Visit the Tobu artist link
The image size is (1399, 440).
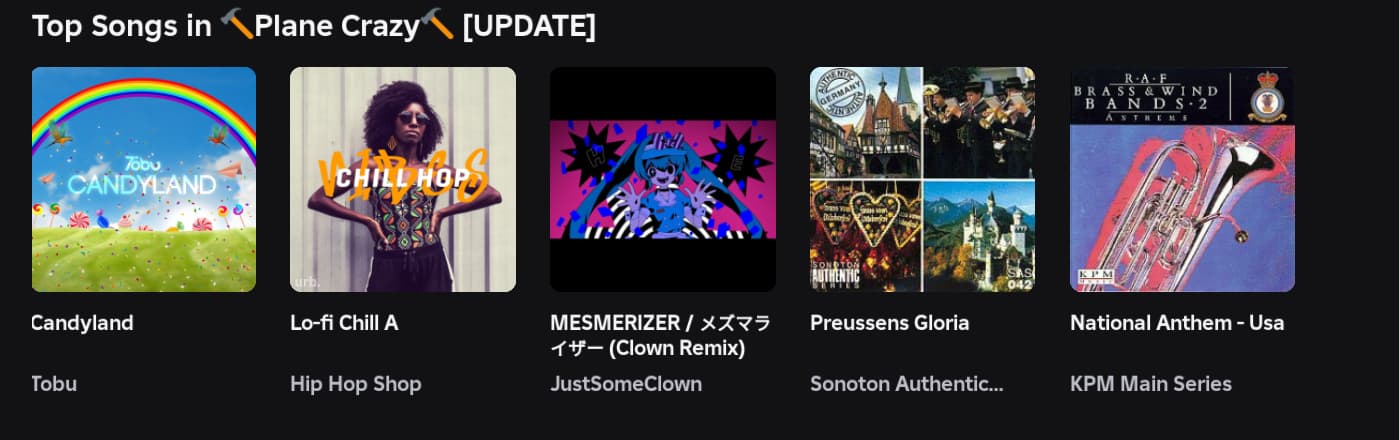tap(55, 384)
